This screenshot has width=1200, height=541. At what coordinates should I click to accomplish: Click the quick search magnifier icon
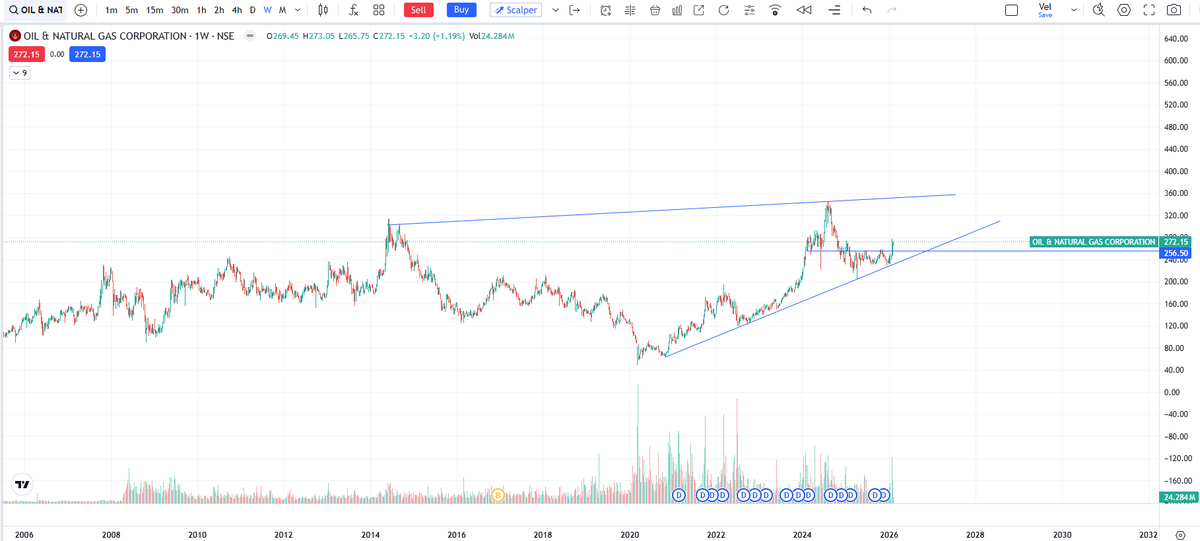pos(1098,10)
